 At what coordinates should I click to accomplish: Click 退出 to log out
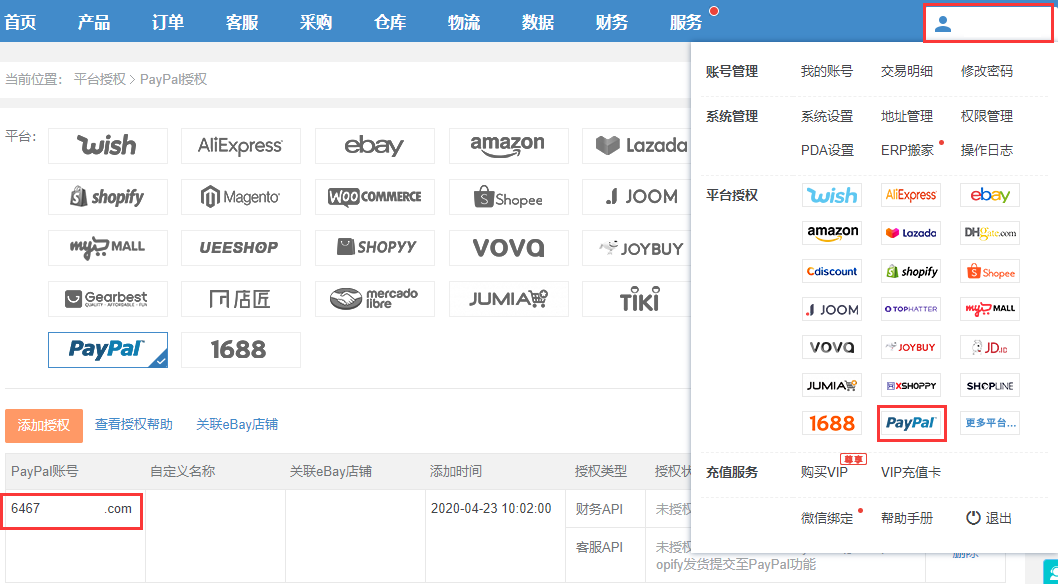tap(989, 519)
